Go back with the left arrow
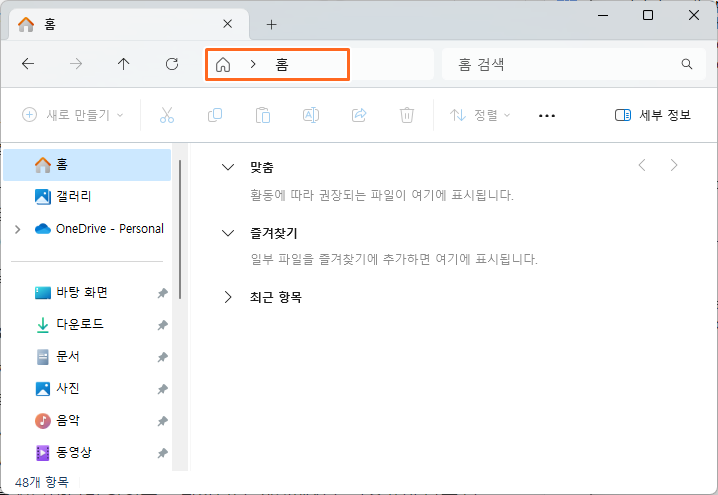The height and width of the screenshot is (495, 718). [x=28, y=64]
